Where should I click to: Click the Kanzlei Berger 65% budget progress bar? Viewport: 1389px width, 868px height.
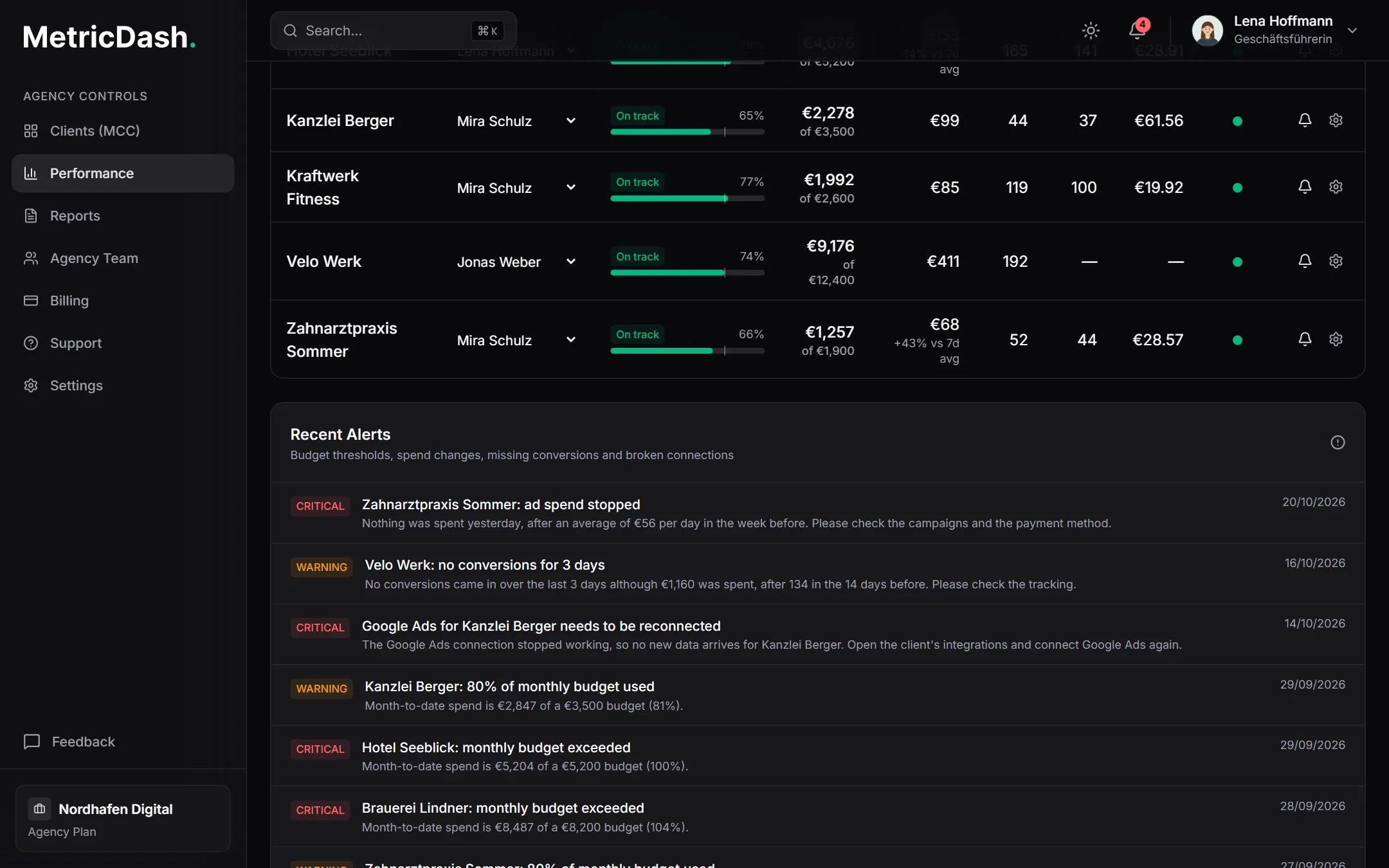(x=687, y=132)
